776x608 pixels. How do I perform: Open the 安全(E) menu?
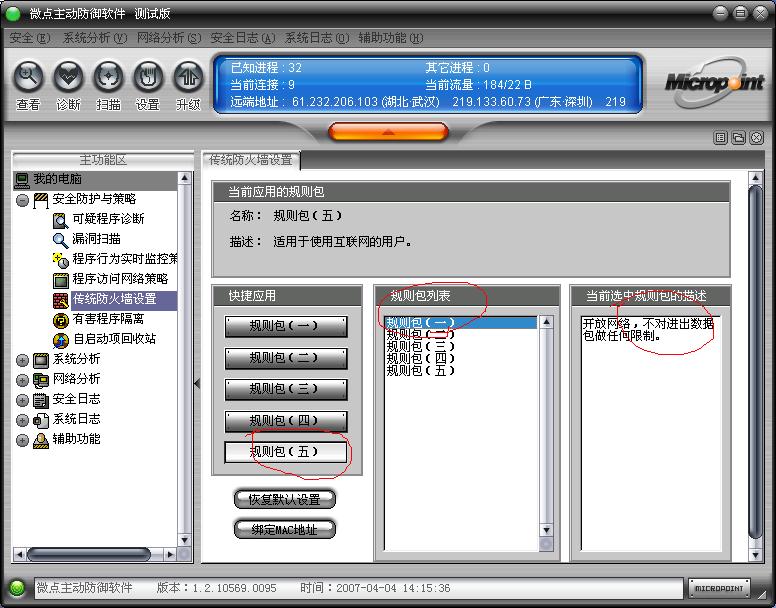click(x=30, y=38)
